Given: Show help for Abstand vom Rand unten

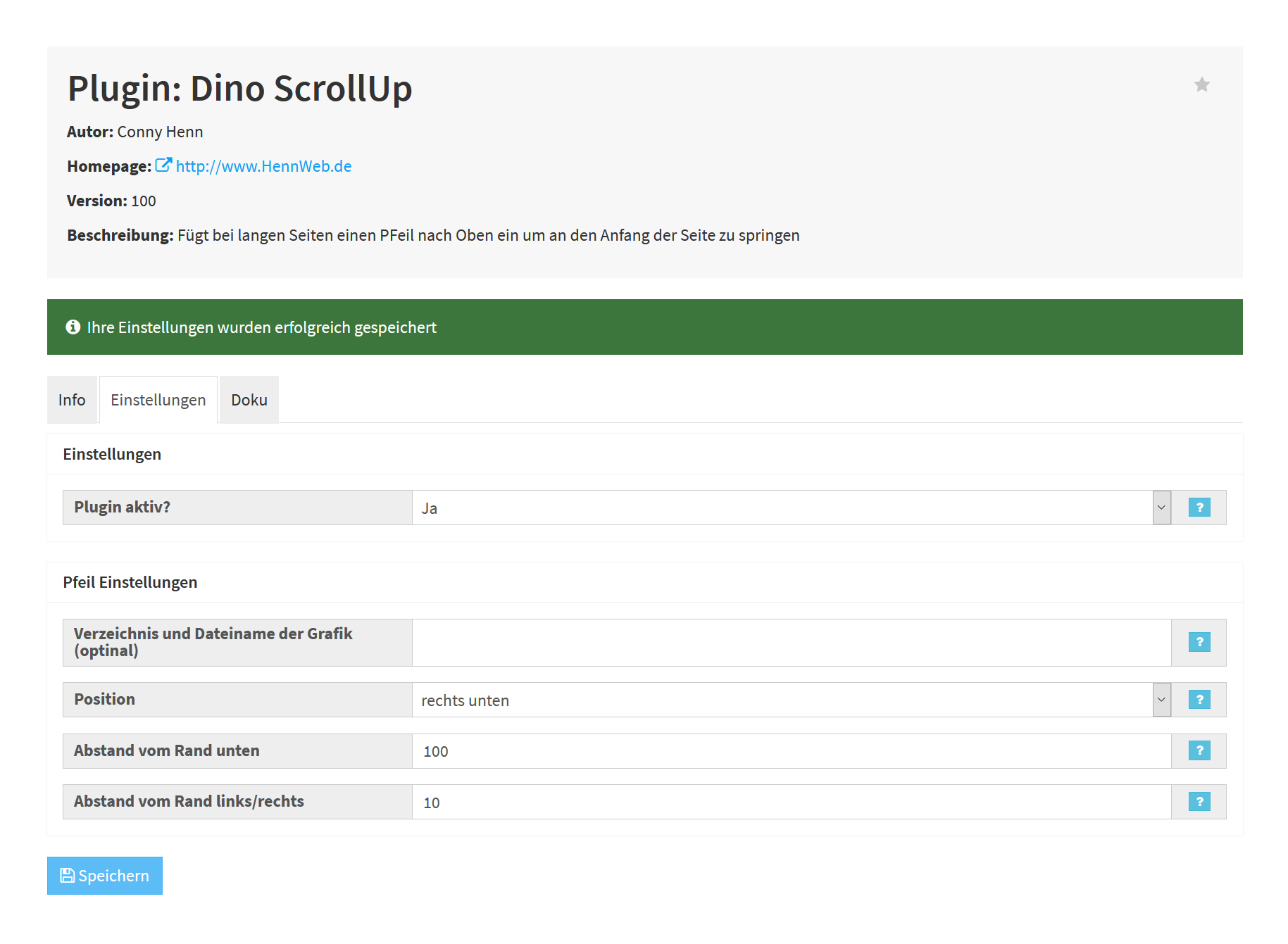Looking at the screenshot, I should point(1199,751).
